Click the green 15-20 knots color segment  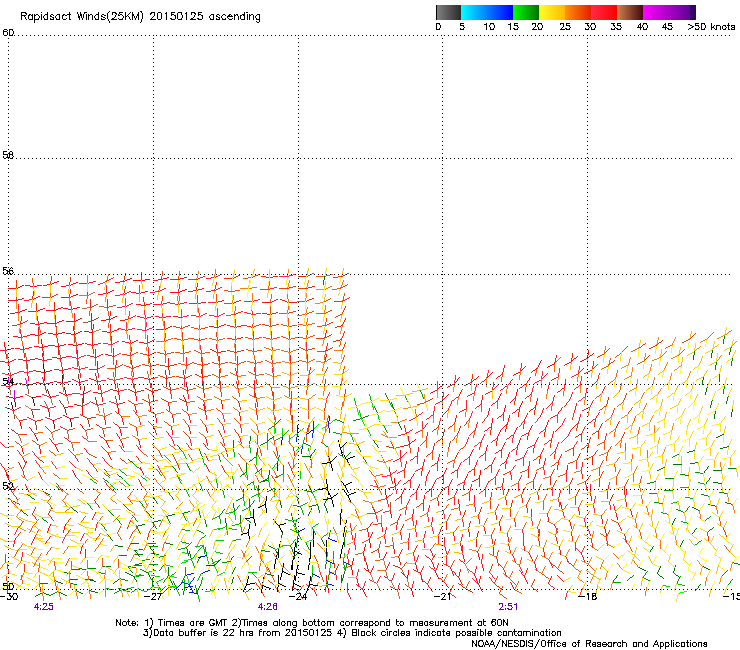pyautogui.click(x=526, y=12)
